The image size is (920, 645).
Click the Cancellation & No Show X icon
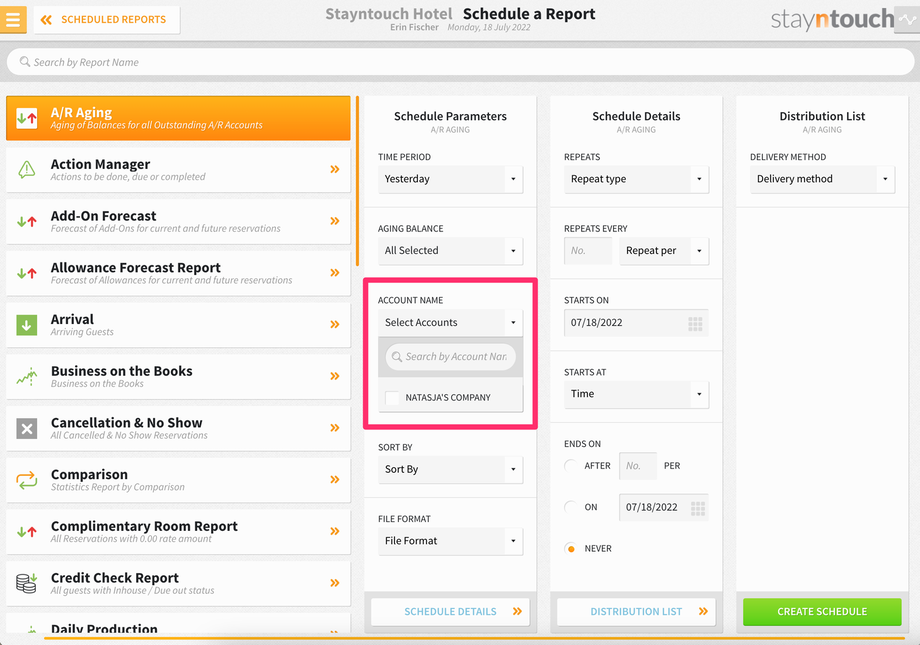coord(26,428)
